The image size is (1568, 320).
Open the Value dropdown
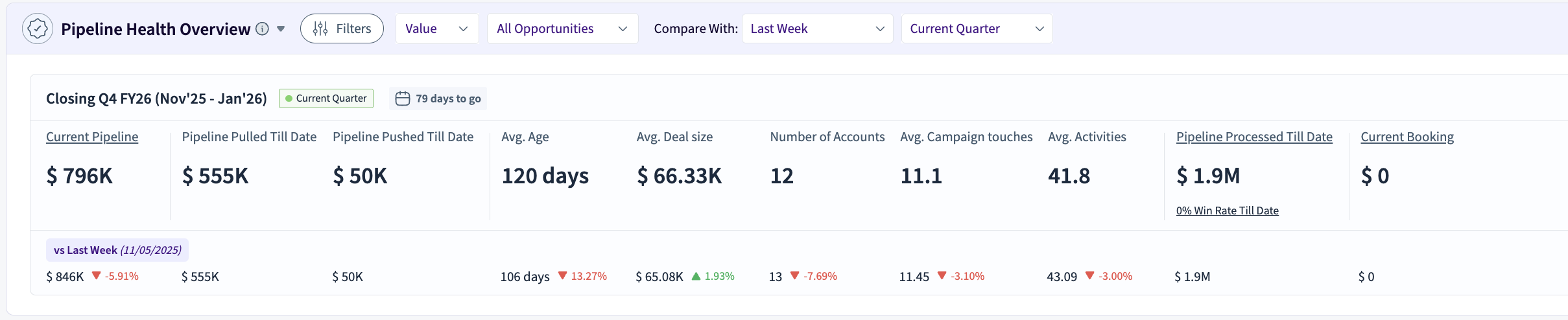point(437,29)
